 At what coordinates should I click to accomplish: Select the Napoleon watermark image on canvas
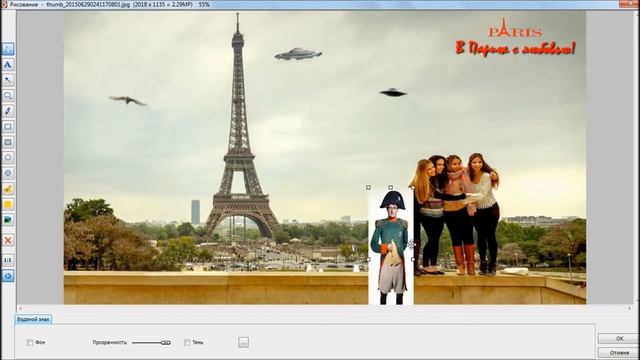pyautogui.click(x=391, y=247)
